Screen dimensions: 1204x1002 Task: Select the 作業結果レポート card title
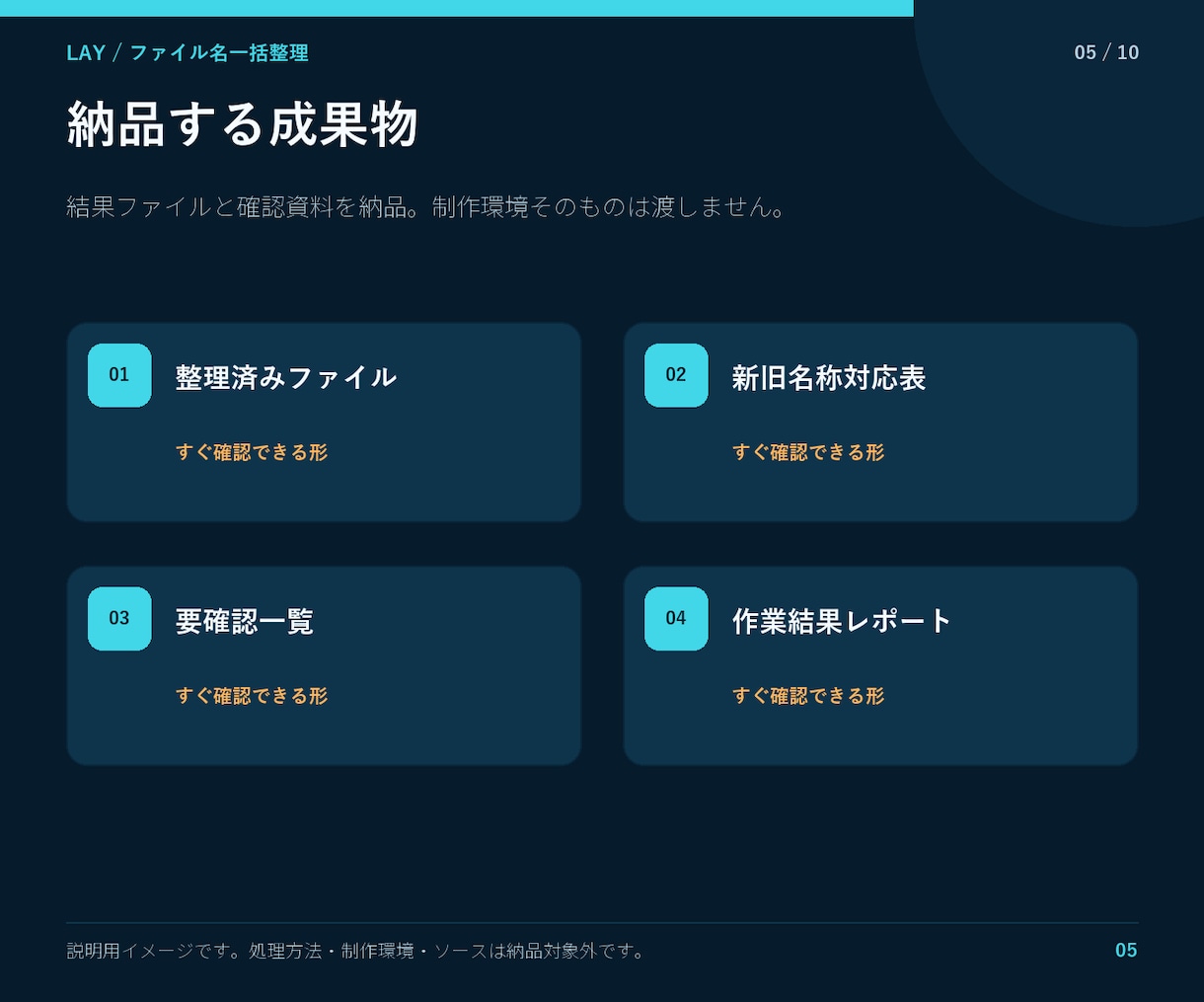click(x=842, y=621)
